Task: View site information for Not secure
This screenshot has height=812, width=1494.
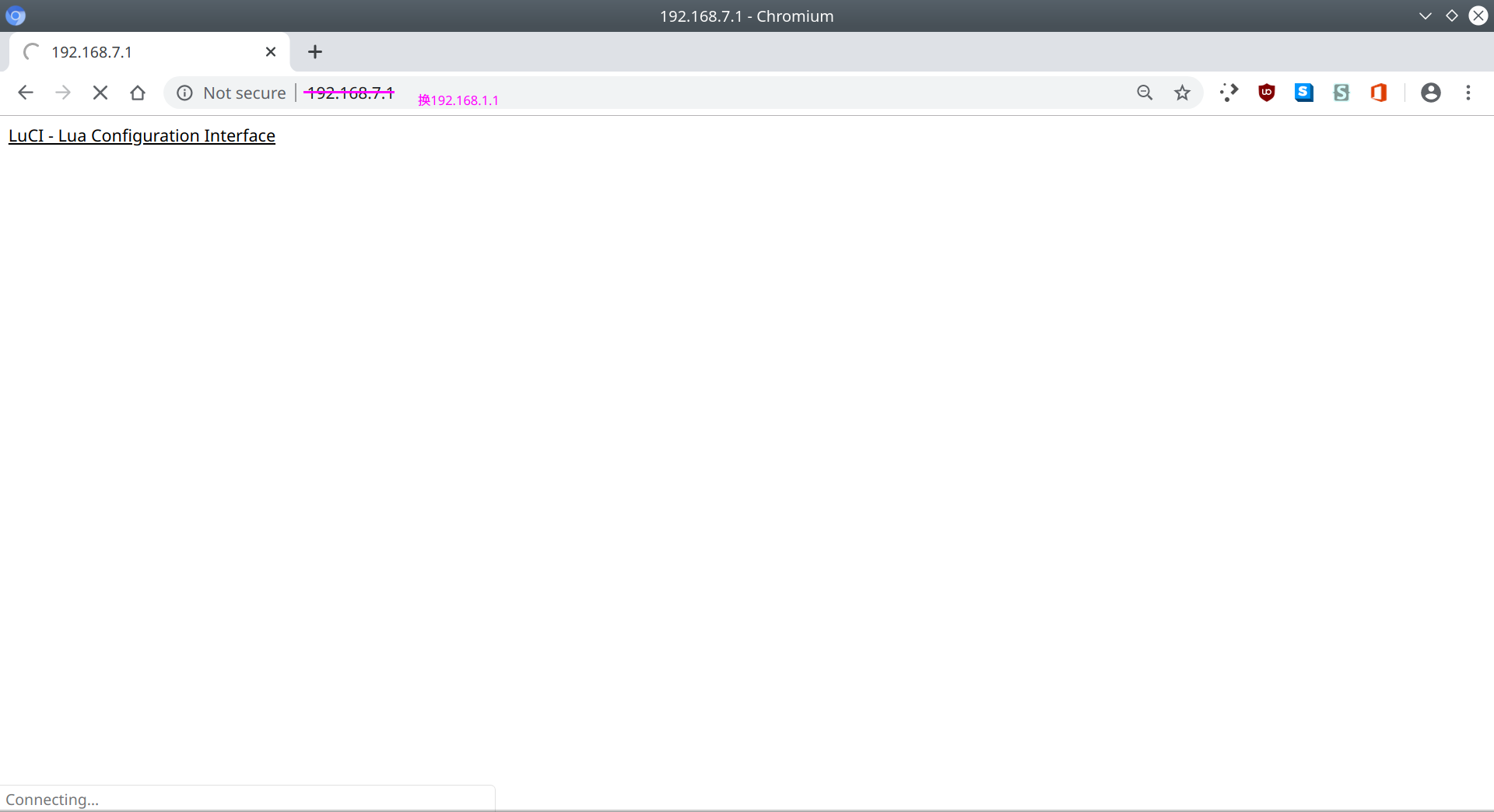Action: tap(185, 93)
